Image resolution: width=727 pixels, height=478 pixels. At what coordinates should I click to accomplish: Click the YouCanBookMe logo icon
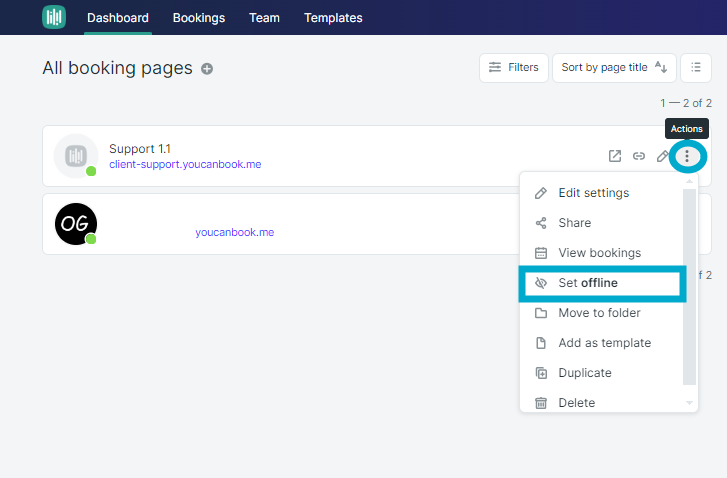54,17
